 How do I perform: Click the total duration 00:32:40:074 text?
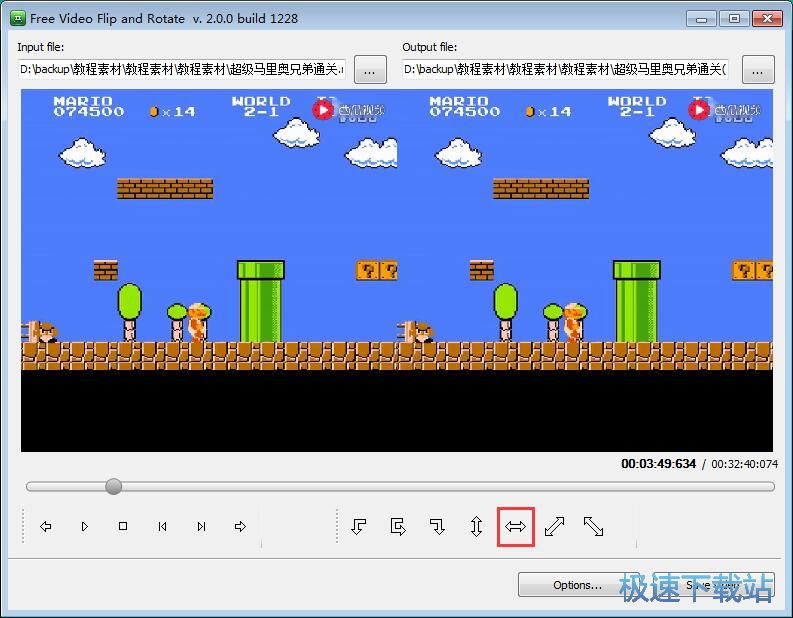(x=744, y=464)
